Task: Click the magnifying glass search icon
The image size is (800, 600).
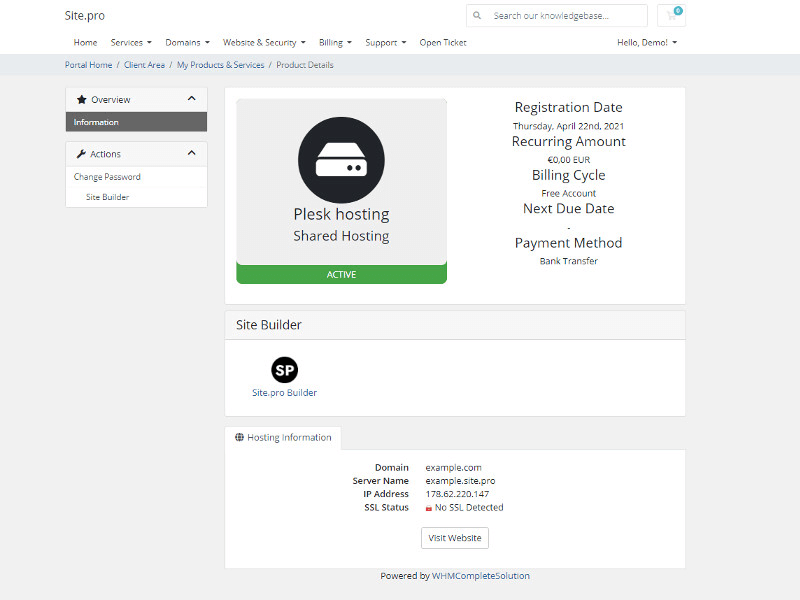Action: click(x=478, y=16)
